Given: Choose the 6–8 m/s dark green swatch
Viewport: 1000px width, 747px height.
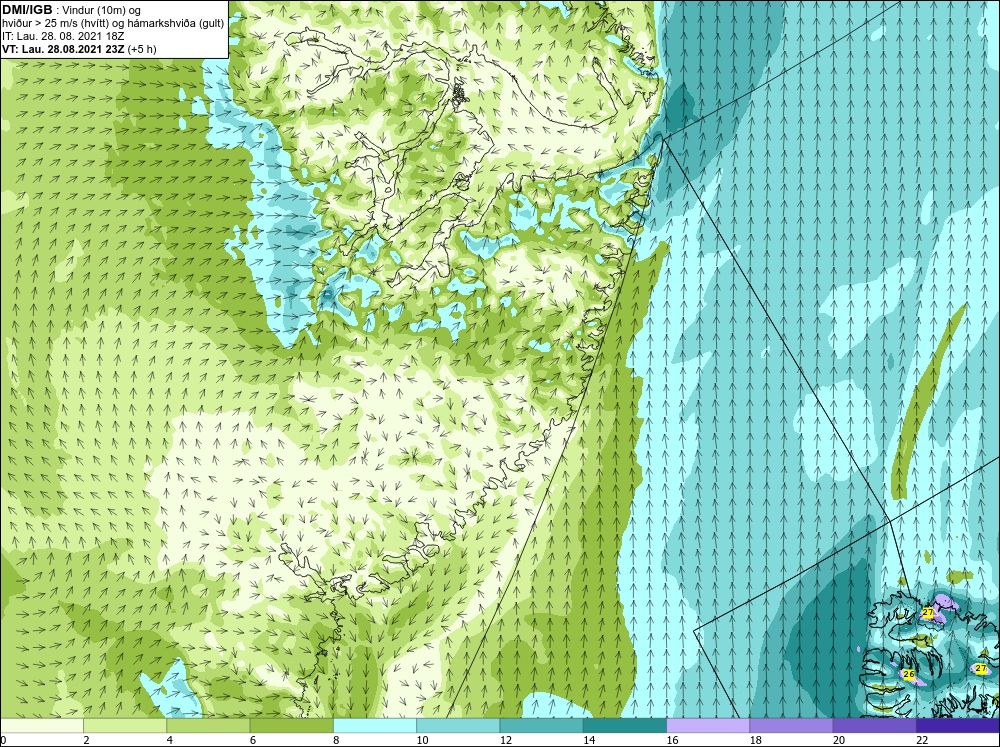Looking at the screenshot, I should (291, 726).
